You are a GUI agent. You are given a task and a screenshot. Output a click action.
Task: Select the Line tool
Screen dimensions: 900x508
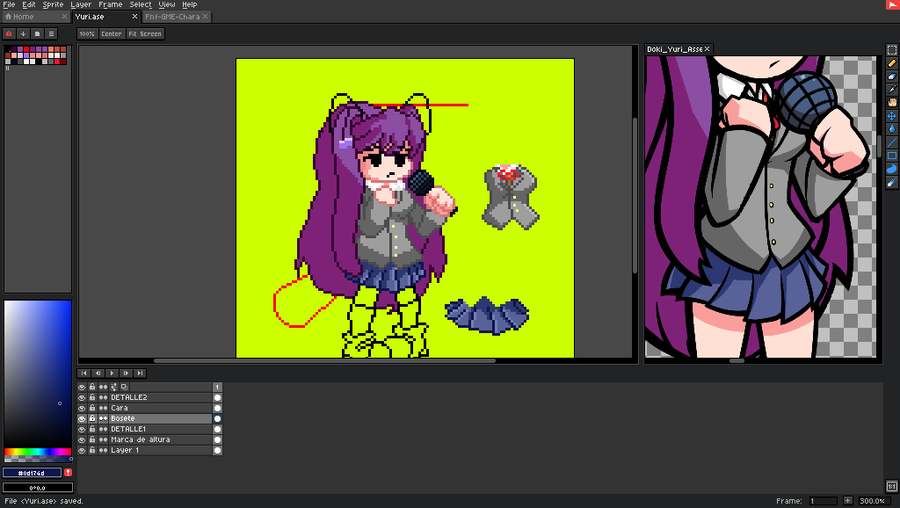891,142
